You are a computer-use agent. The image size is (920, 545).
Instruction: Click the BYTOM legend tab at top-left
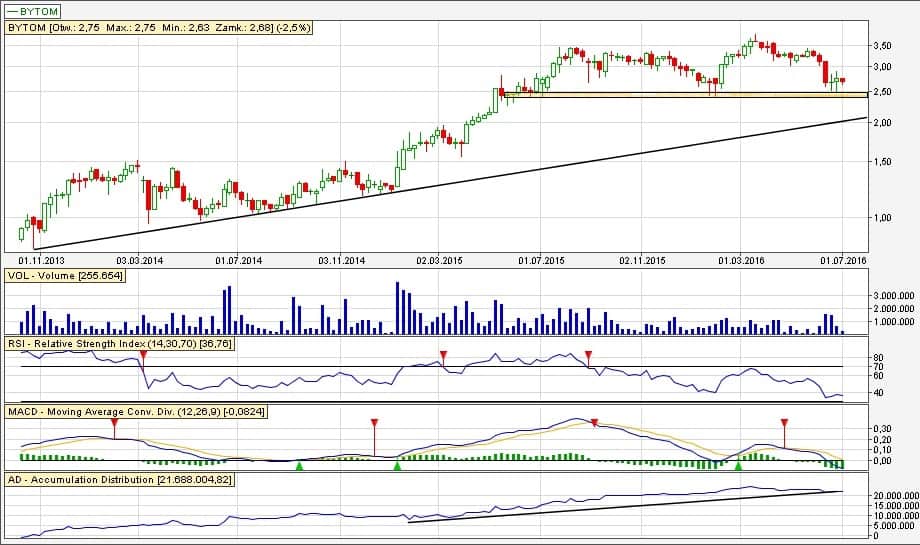point(34,11)
